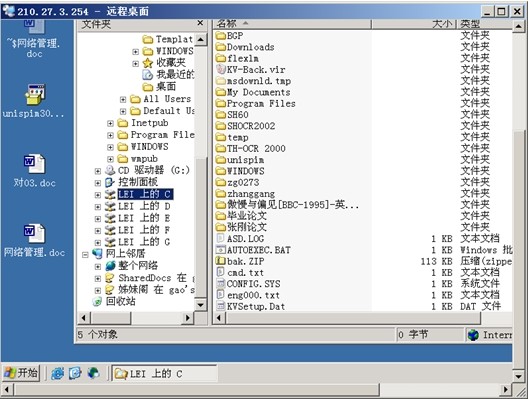
Task: Open the 开始 start menu
Action: click(21, 373)
